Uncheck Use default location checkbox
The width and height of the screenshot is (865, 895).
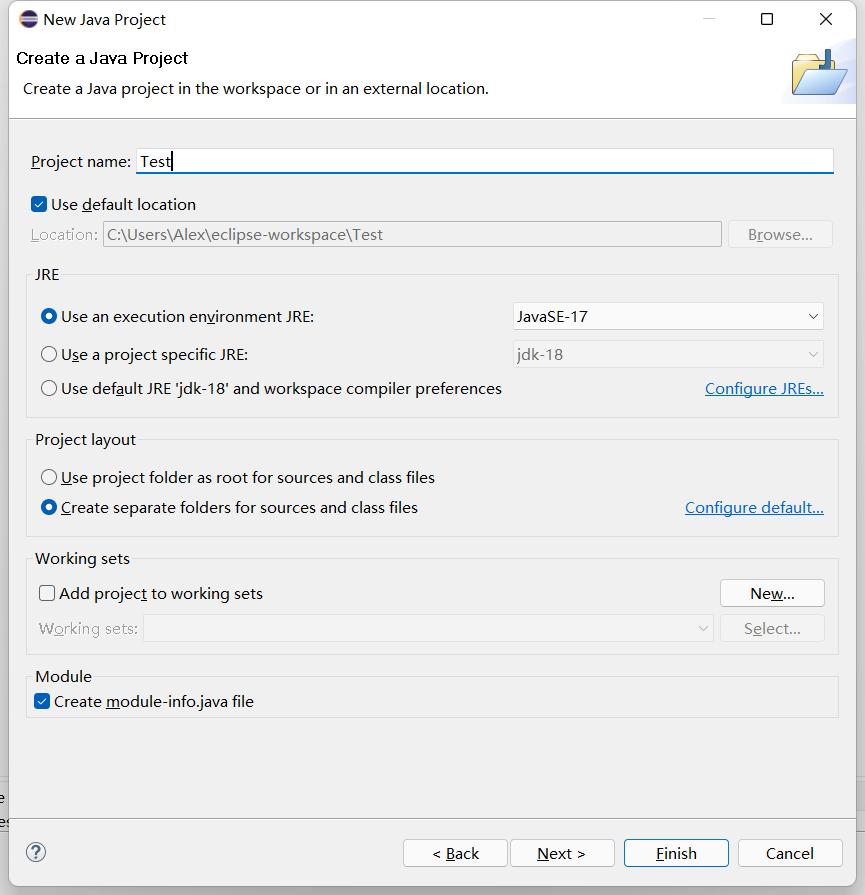(x=40, y=204)
